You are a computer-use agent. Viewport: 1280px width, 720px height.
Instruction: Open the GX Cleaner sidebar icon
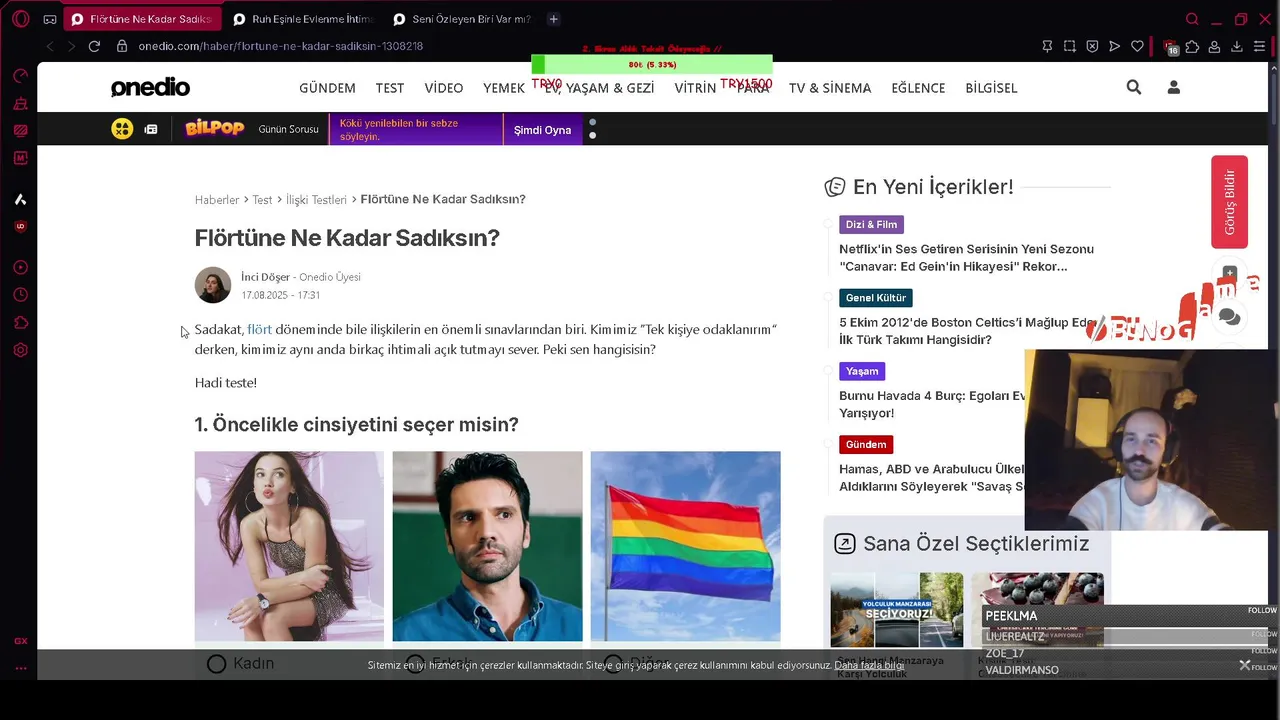point(20,103)
